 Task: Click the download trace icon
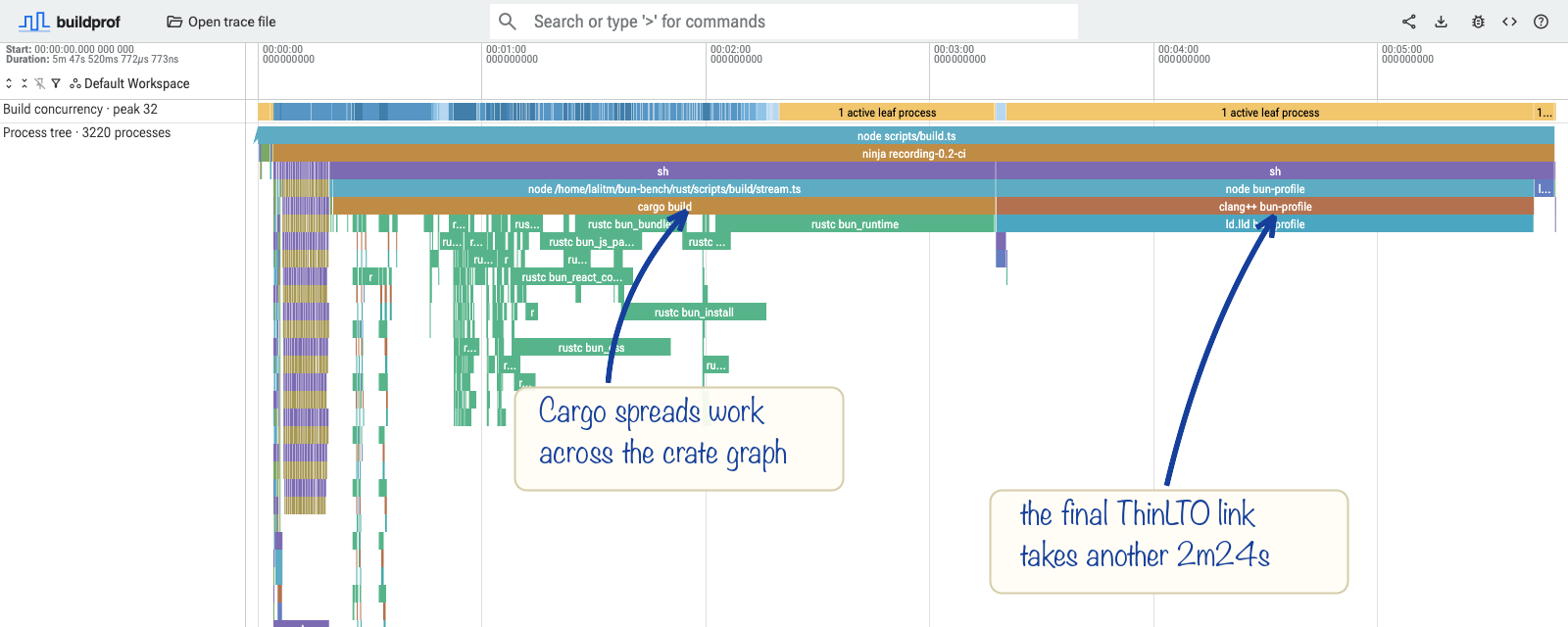(1442, 22)
